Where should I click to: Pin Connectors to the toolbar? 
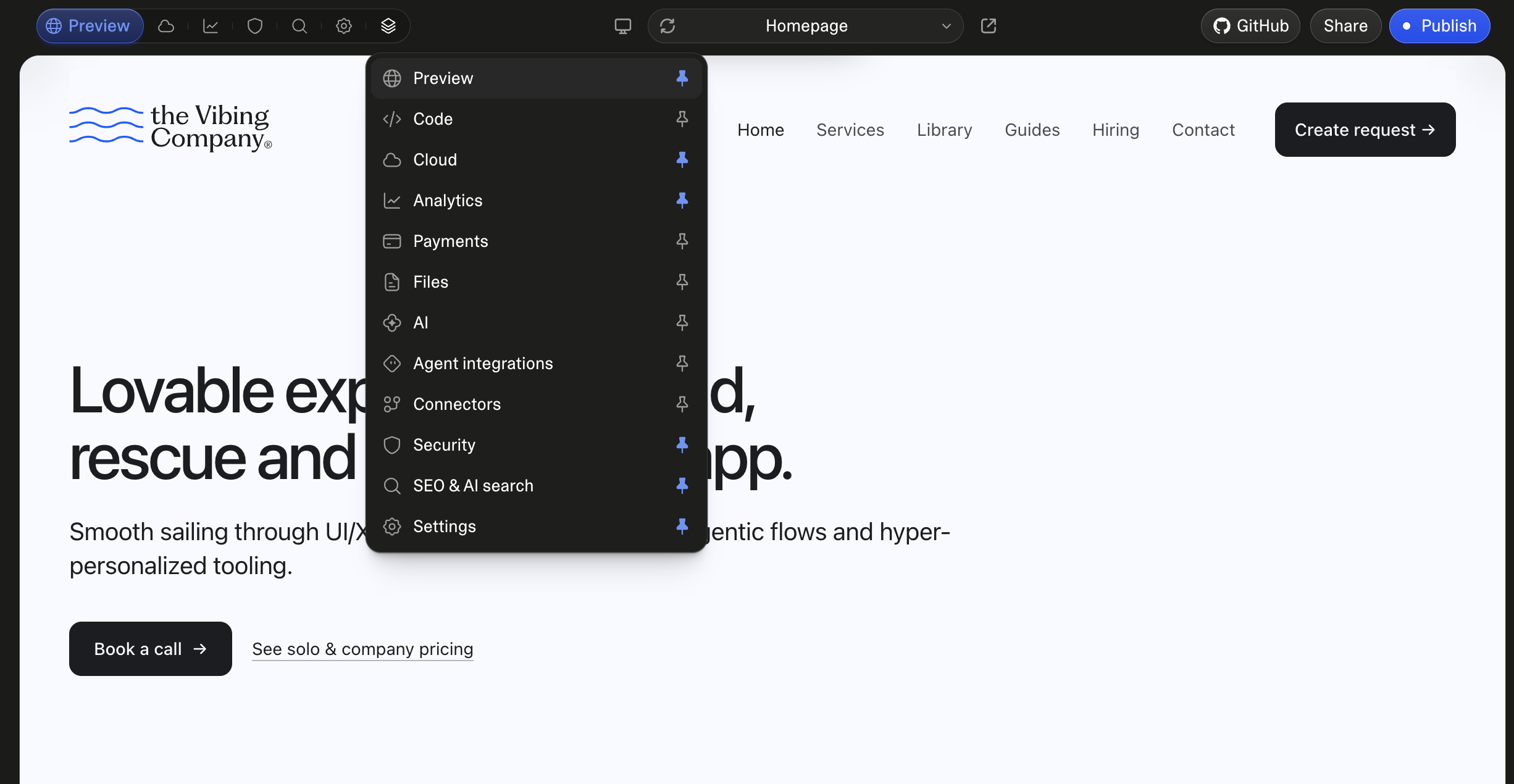(x=682, y=404)
